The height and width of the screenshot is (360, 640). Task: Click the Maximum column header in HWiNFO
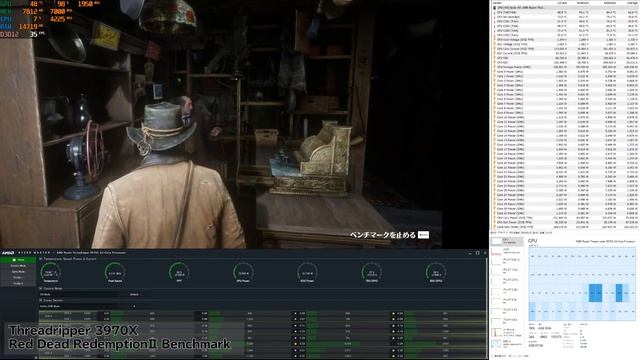[610, 3]
